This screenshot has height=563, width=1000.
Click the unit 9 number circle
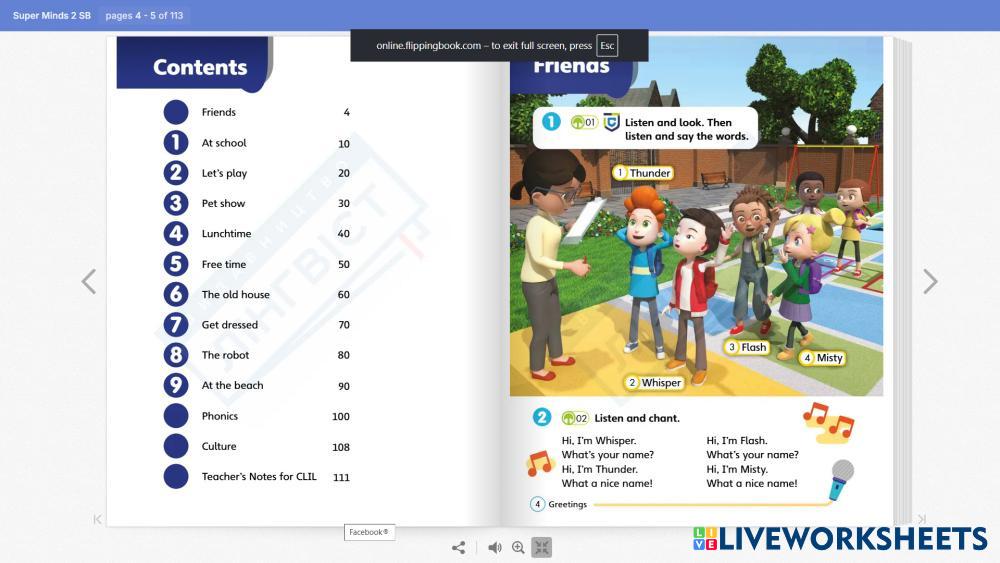coord(176,385)
